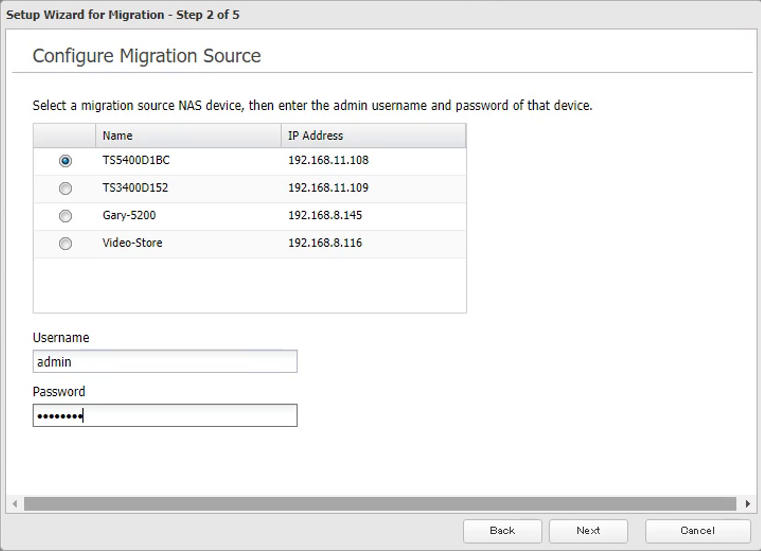Click into the Password field
This screenshot has height=551, width=761.
165,416
